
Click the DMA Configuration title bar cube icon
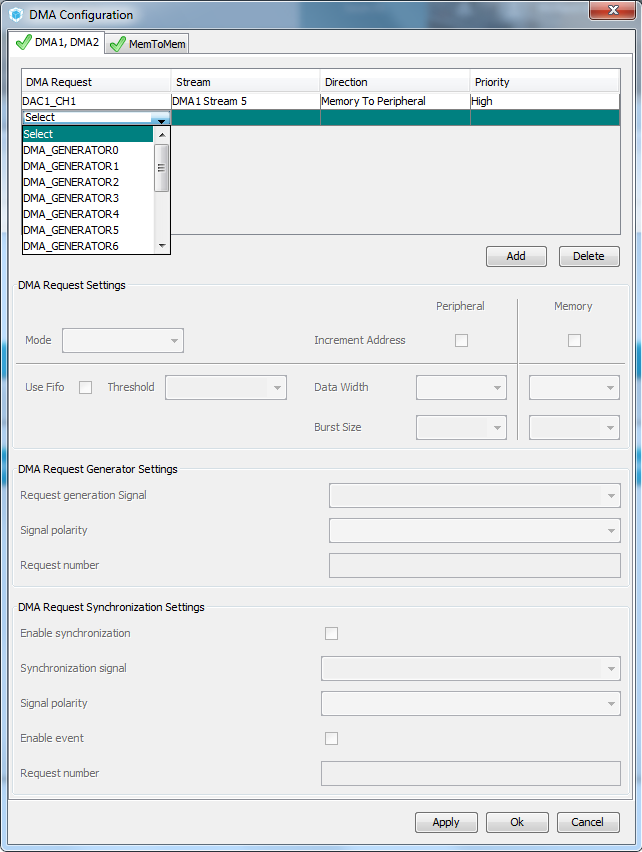point(16,15)
